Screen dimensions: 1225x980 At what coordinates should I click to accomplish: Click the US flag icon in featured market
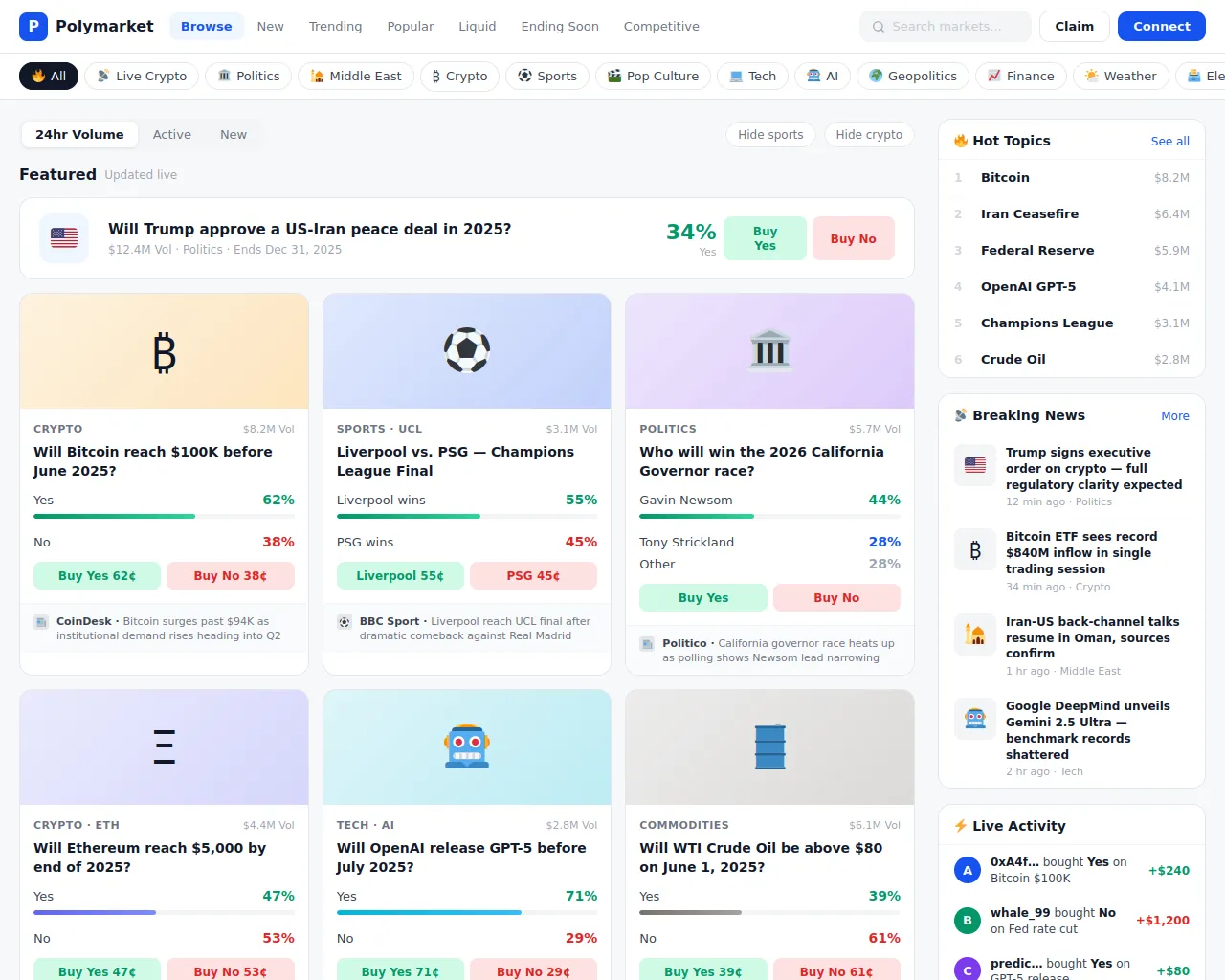[64, 238]
